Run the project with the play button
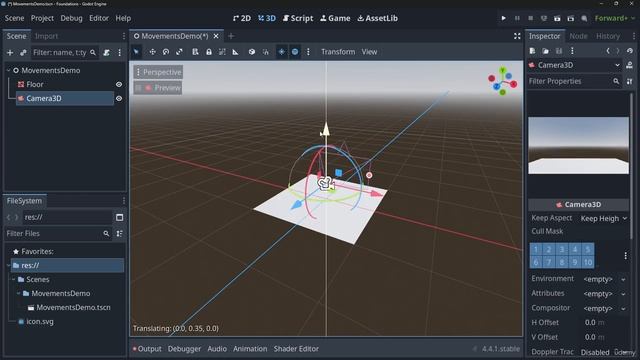 tap(504, 18)
